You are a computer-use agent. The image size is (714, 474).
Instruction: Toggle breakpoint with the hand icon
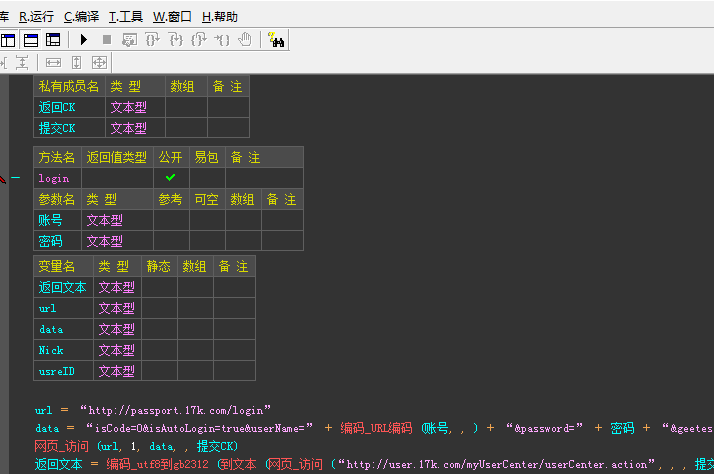coord(245,40)
